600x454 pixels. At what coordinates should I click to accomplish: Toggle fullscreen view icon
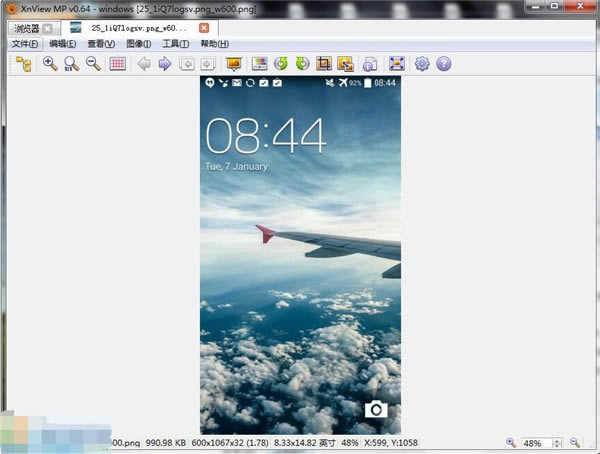click(x=397, y=64)
